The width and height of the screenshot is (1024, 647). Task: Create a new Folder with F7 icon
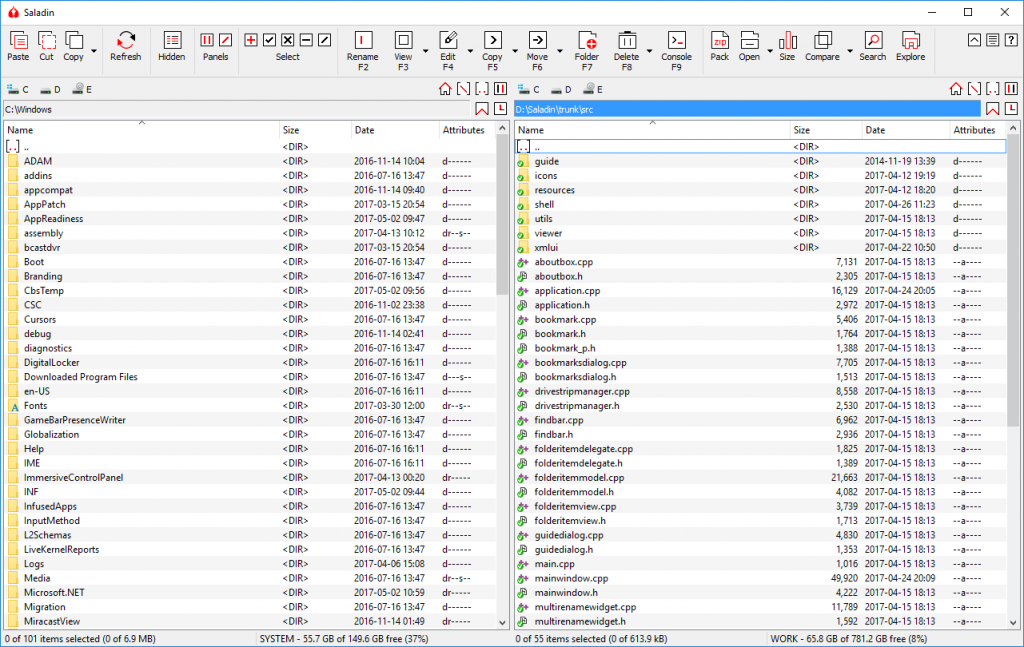pyautogui.click(x=586, y=51)
